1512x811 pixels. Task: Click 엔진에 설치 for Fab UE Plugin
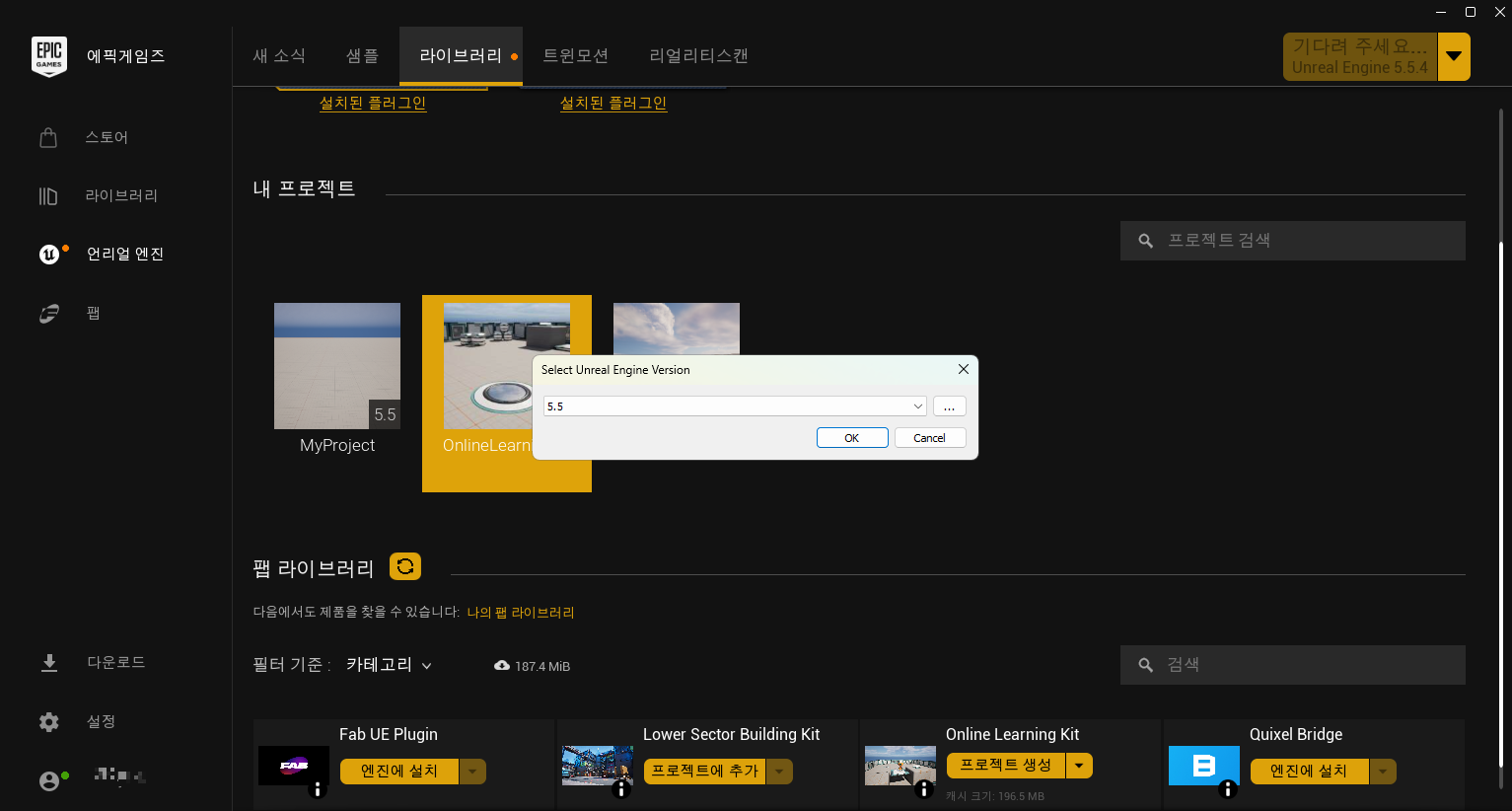tap(399, 772)
